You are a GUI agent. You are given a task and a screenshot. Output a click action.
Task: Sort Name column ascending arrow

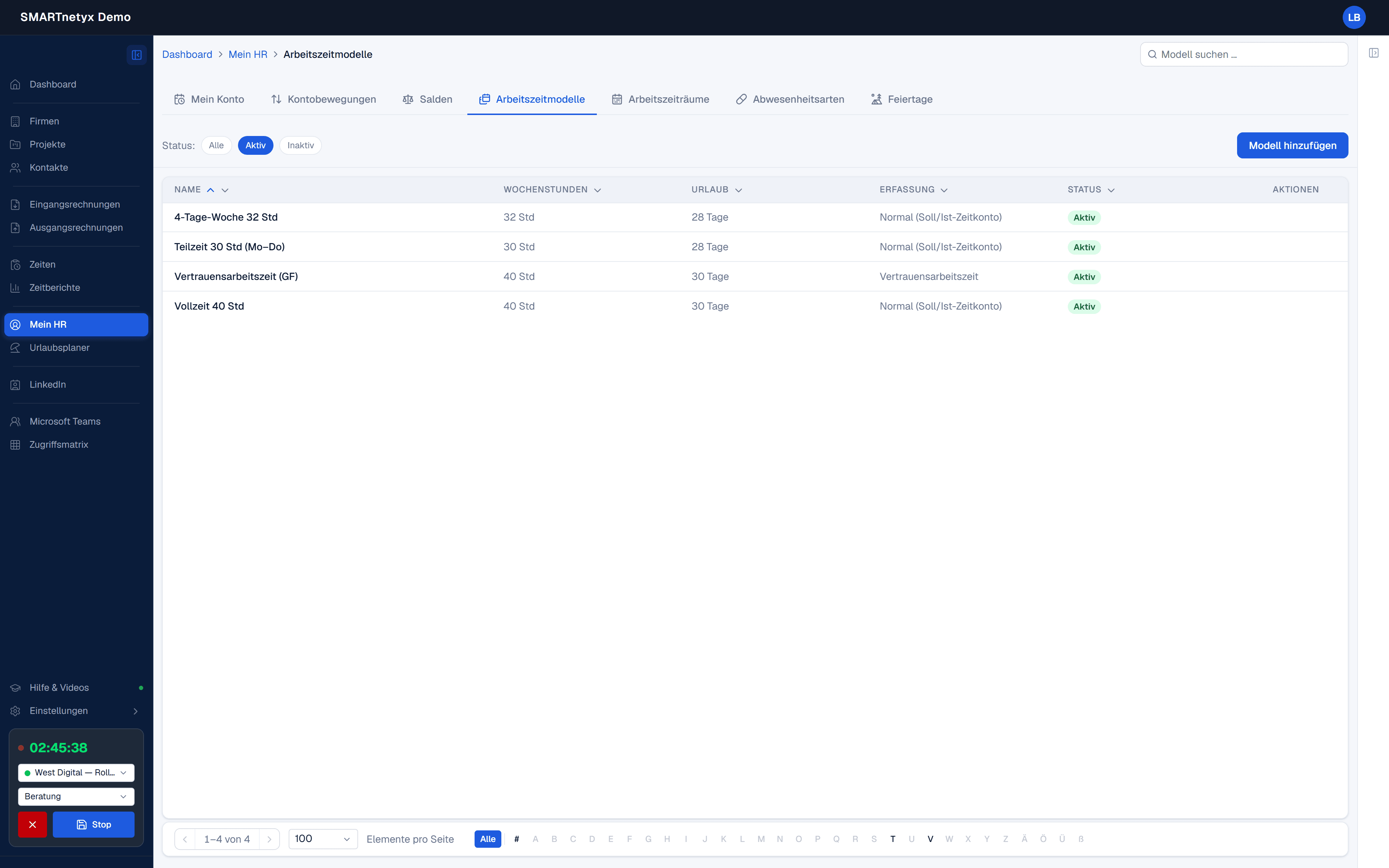(211, 190)
